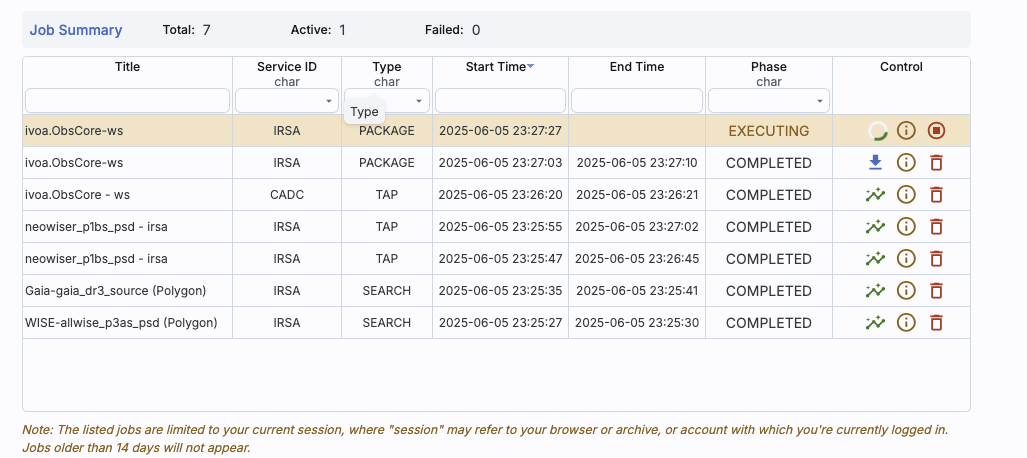Open info for the executing job
The height and width of the screenshot is (458, 1027).
coord(906,131)
